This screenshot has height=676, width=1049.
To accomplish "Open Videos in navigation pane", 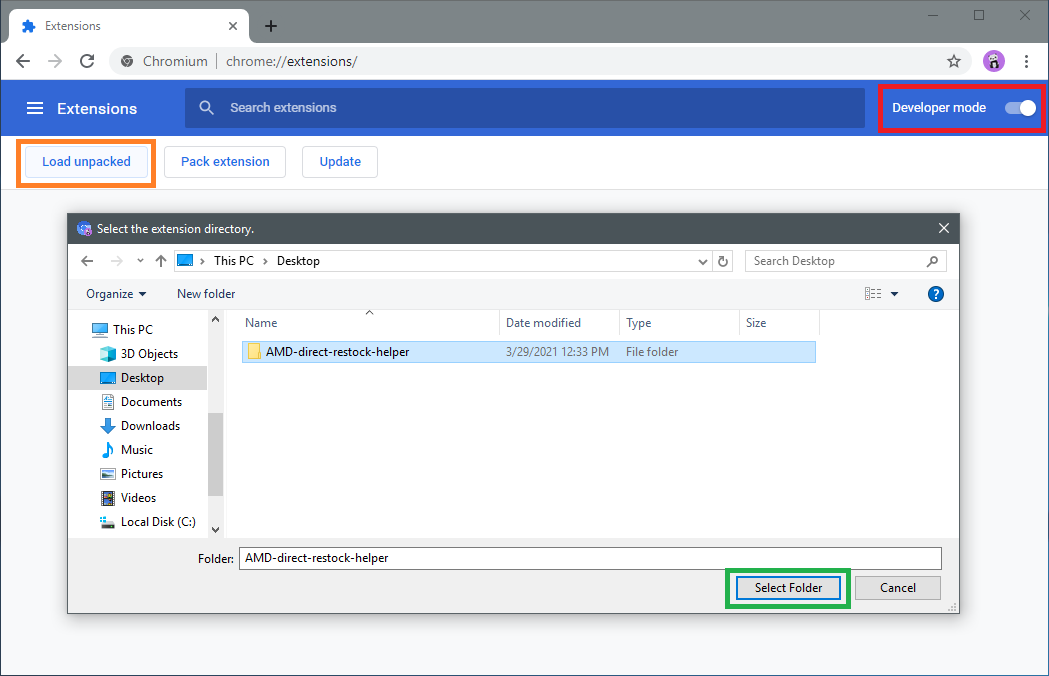I will 138,498.
